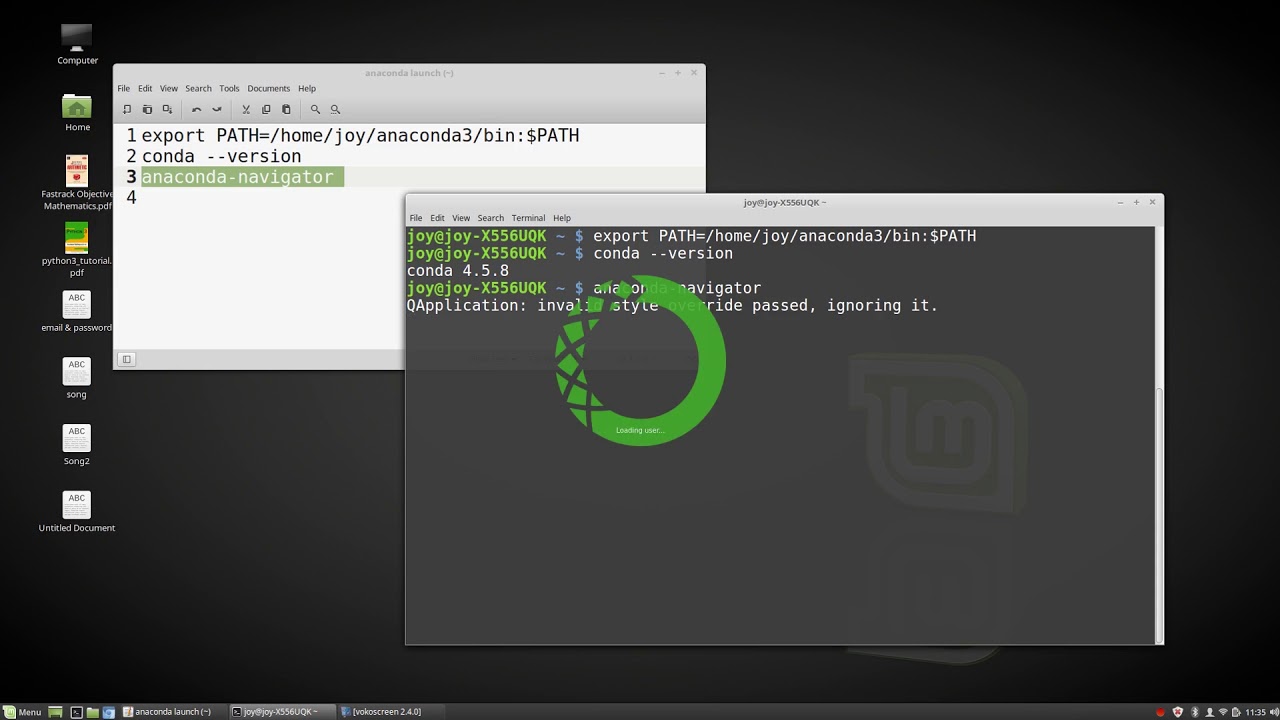Click the export PATH line in text editor
This screenshot has height=720, width=1280.
tap(360, 135)
